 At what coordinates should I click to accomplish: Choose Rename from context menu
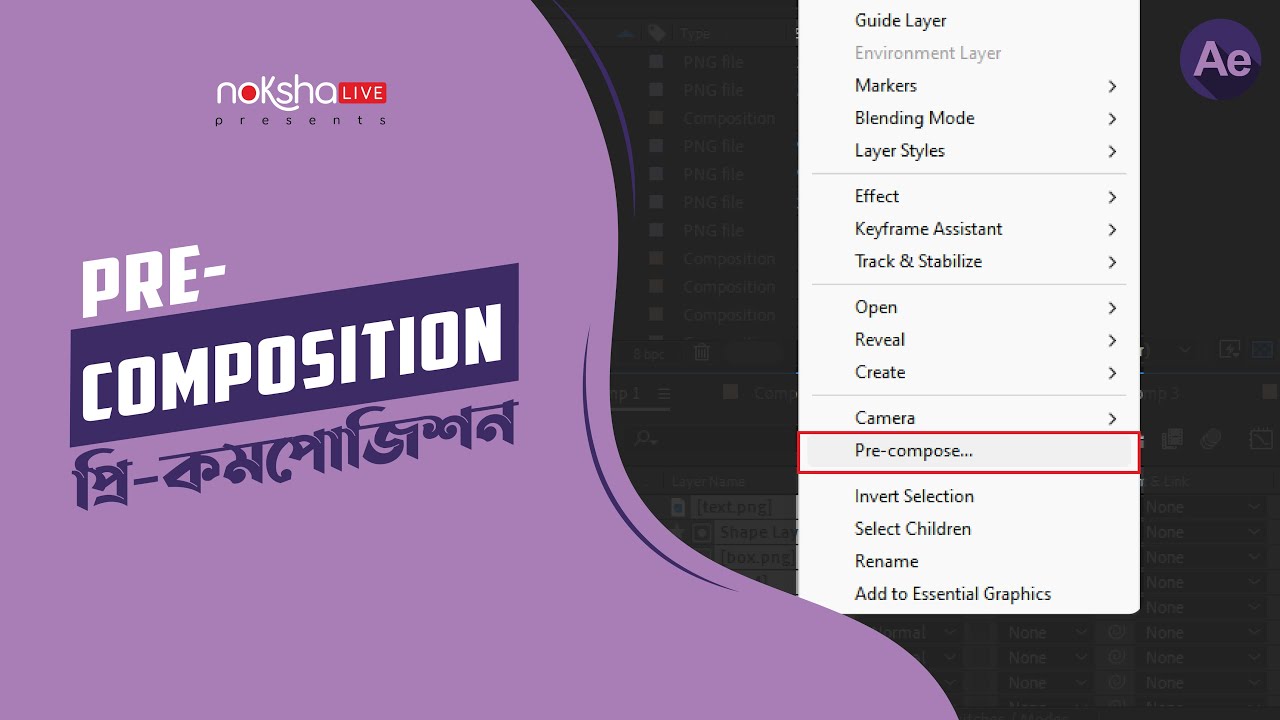(968, 562)
